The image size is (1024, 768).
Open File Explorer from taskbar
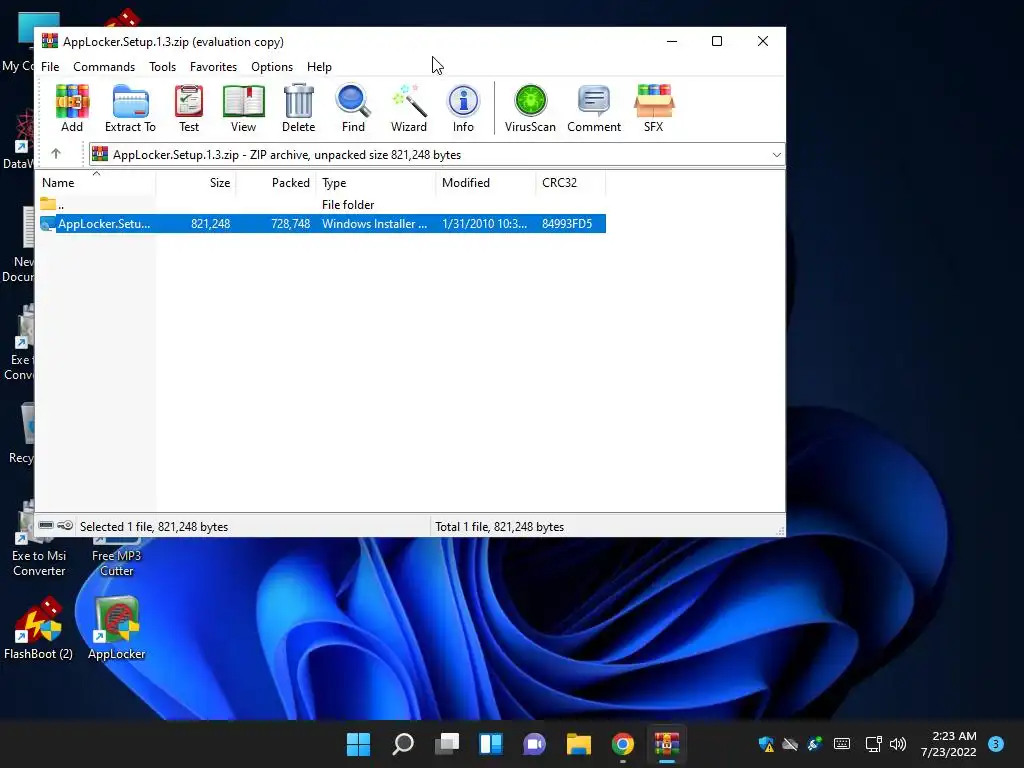pos(579,744)
